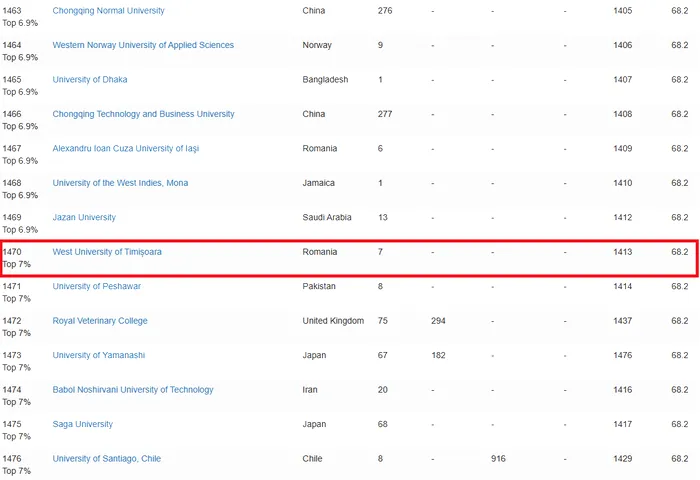Open Babol Noshirvani University of Technology link
700x480 pixels.
pos(133,389)
